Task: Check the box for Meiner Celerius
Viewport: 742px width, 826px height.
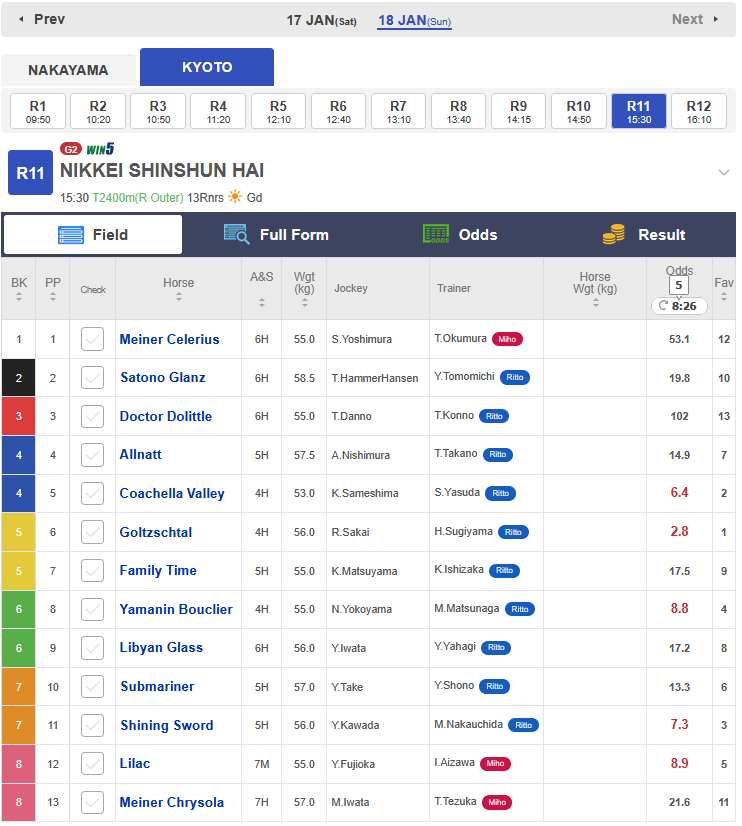Action: click(92, 339)
